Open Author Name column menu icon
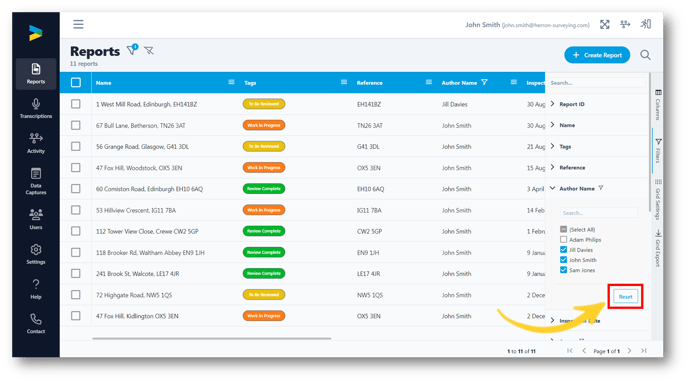This screenshot has width=688, height=382. [x=514, y=82]
